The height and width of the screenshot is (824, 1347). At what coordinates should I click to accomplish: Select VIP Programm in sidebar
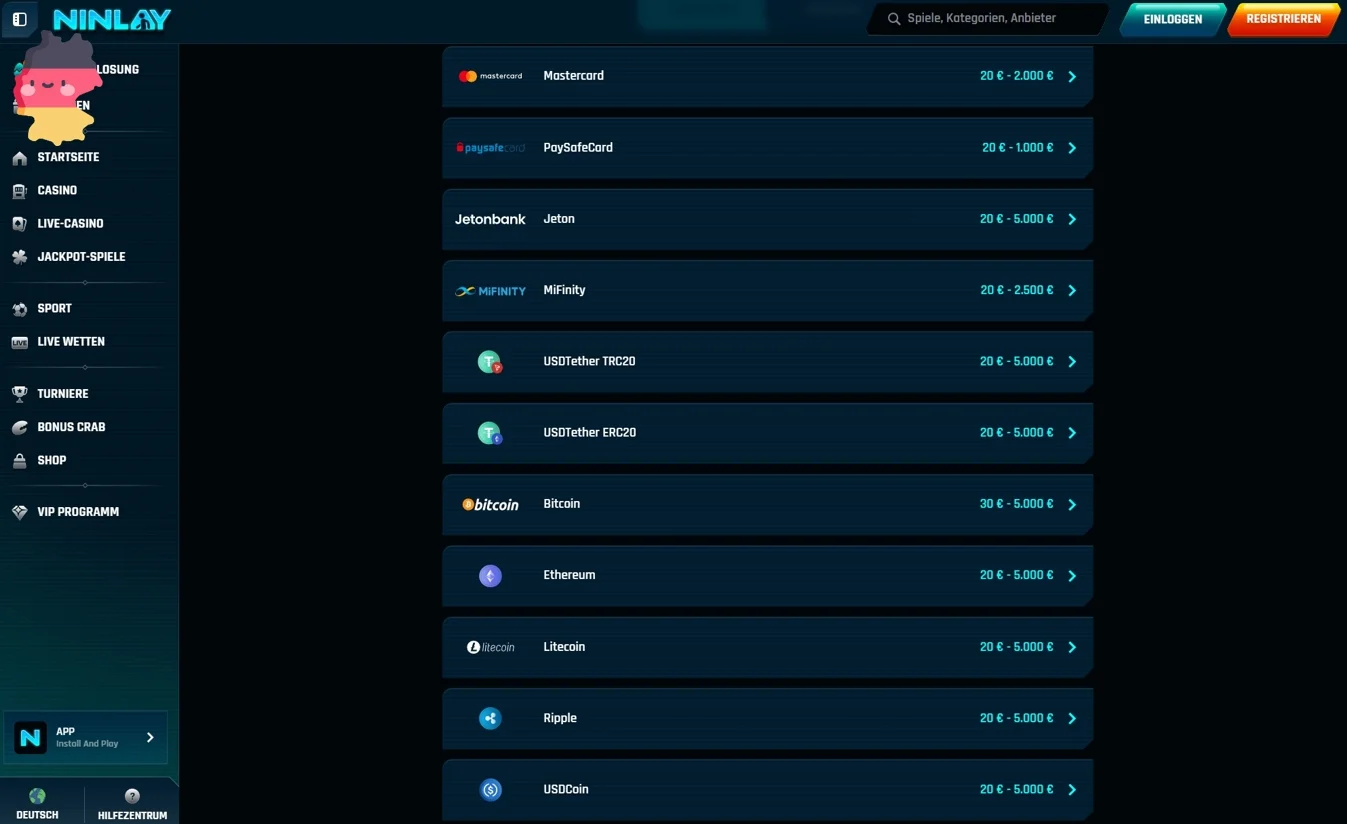point(78,512)
